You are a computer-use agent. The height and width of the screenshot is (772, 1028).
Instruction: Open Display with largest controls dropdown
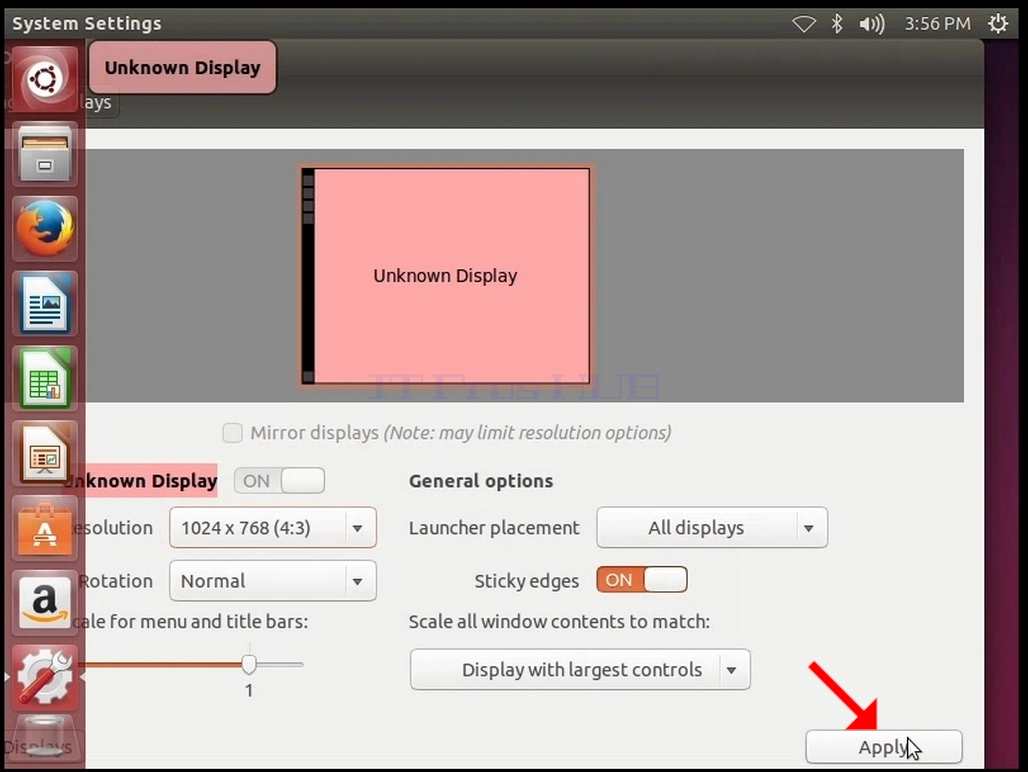pos(580,669)
